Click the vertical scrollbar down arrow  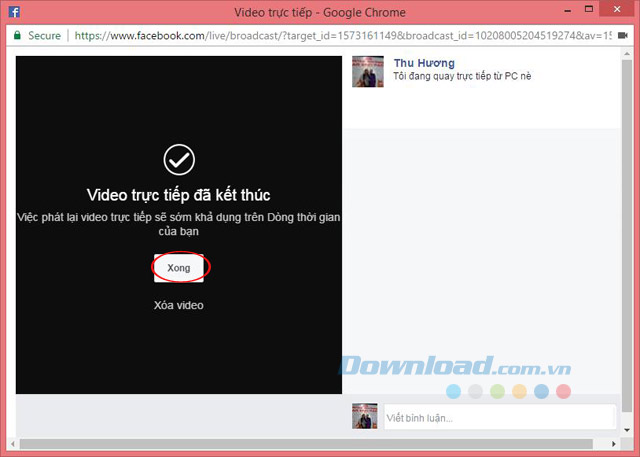tap(627, 430)
